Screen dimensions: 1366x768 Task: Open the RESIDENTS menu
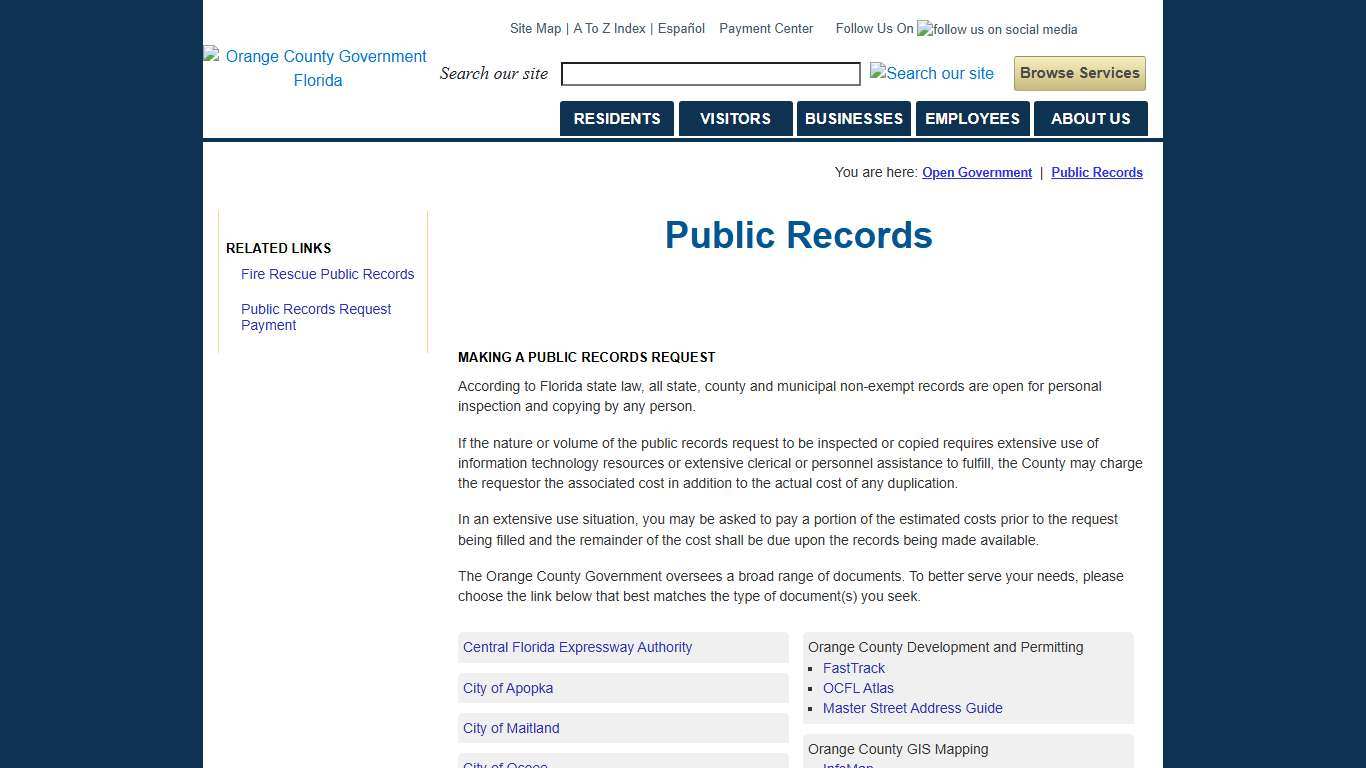(616, 118)
